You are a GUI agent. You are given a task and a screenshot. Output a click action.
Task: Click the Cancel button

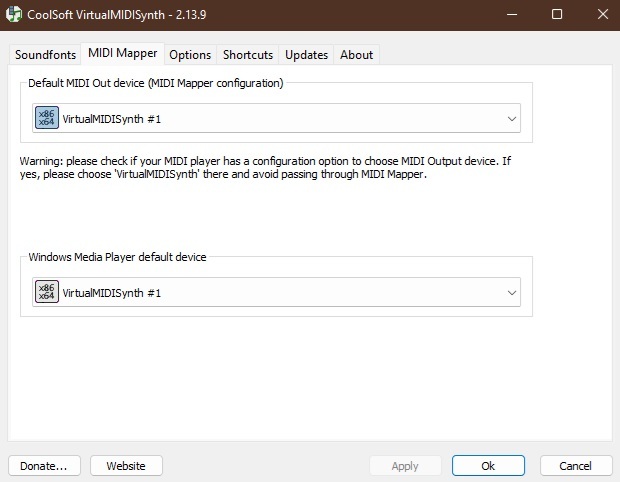coord(576,466)
